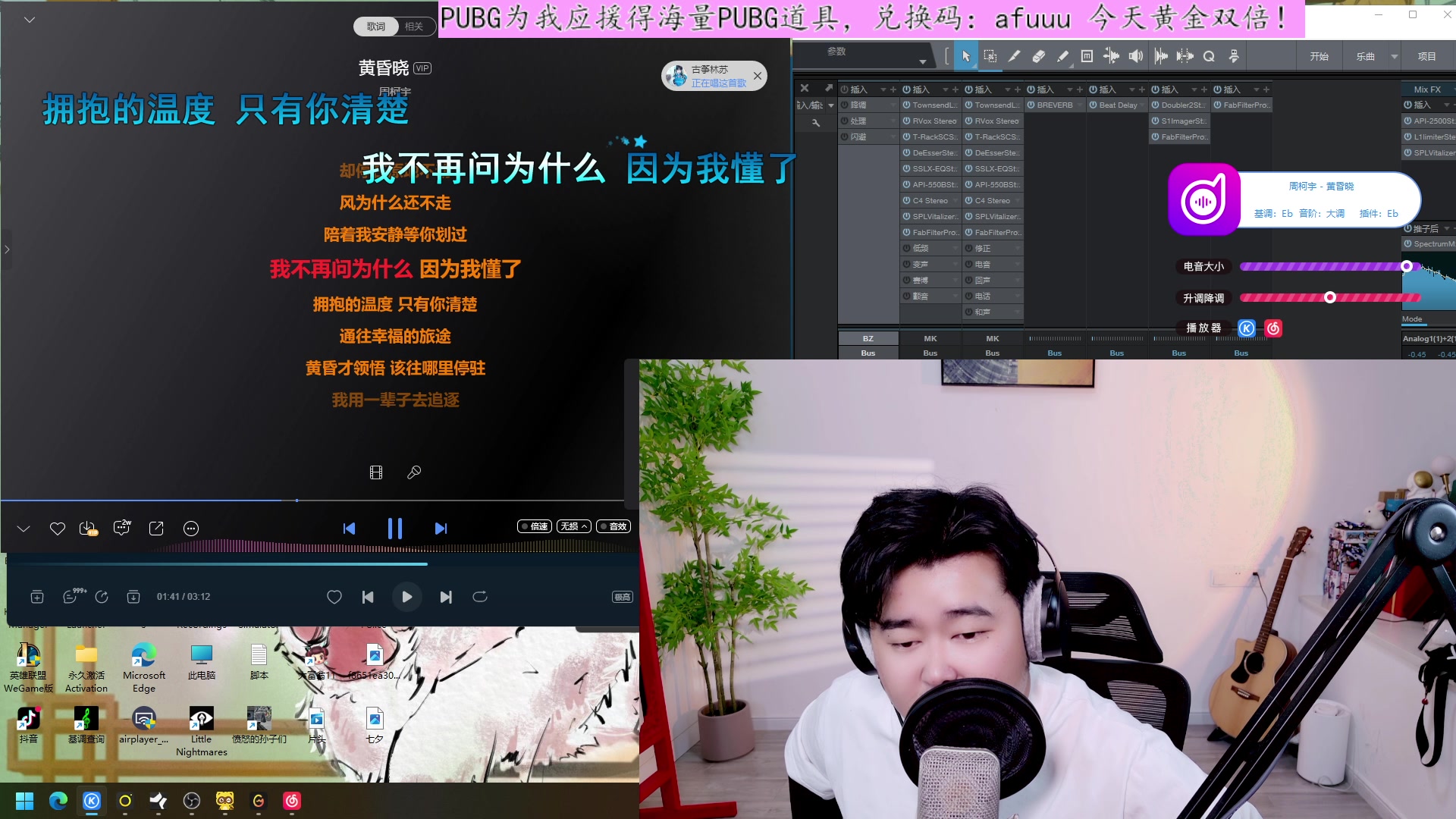Open more options ellipsis in lyrics player
Viewport: 1456px width, 819px height.
191,529
